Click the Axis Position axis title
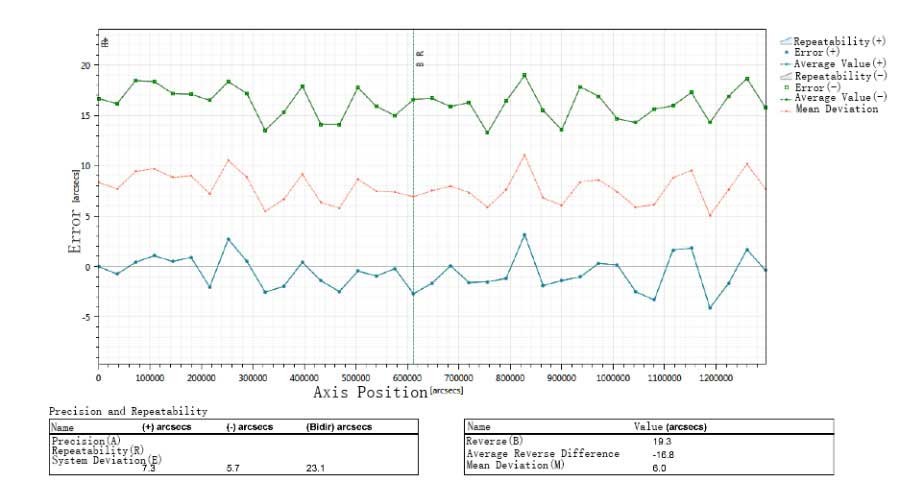900x482 pixels. coord(370,393)
